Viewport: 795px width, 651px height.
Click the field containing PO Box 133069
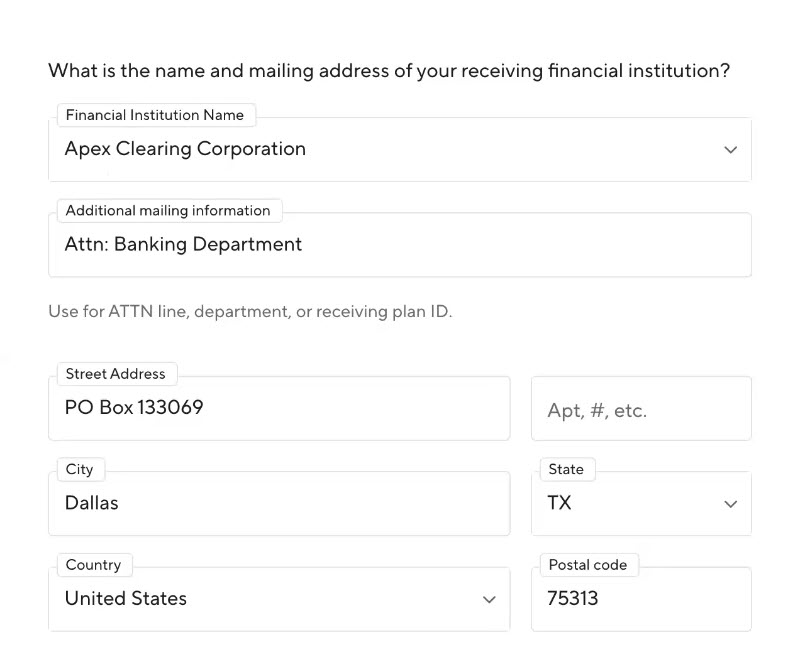(279, 408)
